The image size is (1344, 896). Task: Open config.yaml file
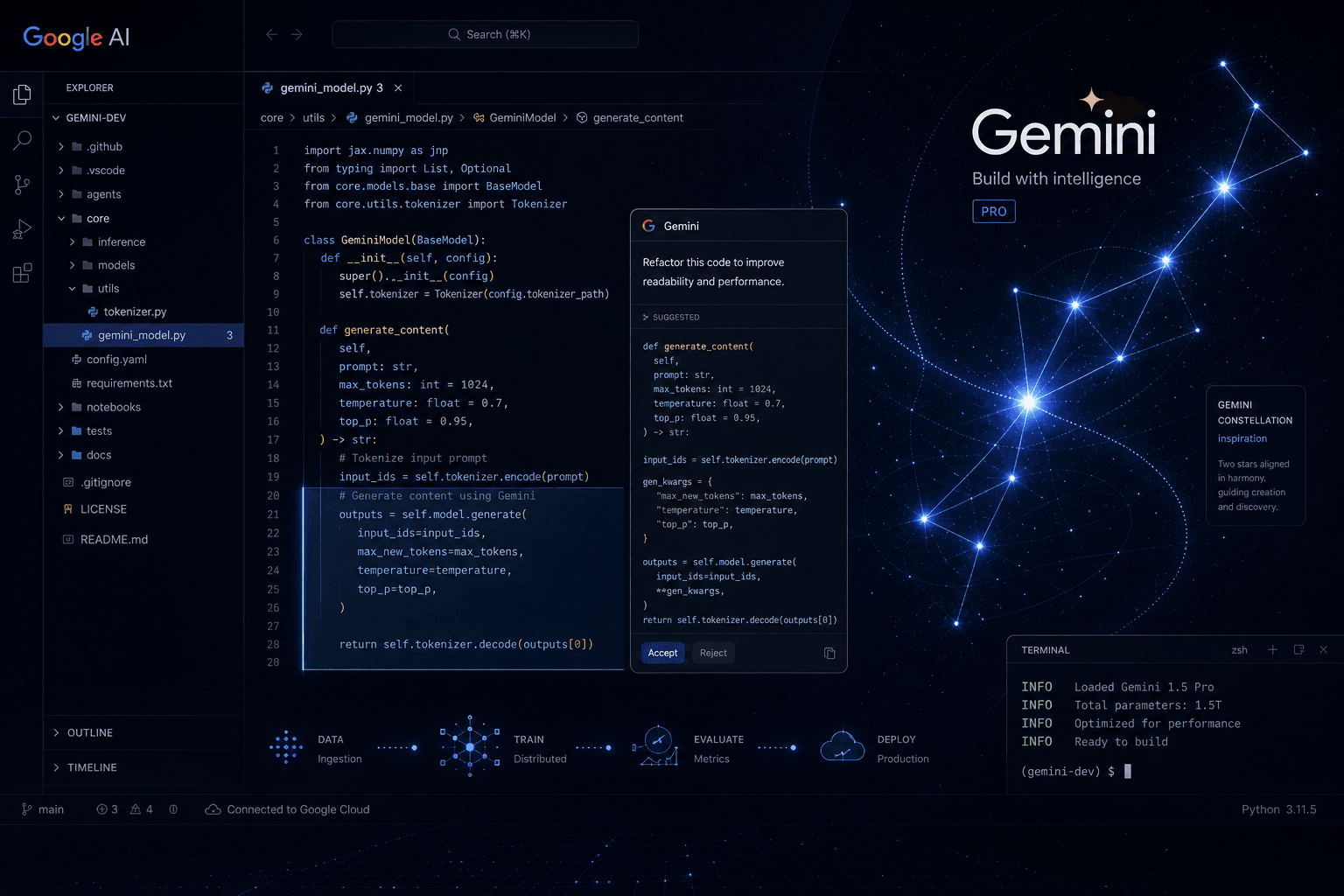click(109, 359)
